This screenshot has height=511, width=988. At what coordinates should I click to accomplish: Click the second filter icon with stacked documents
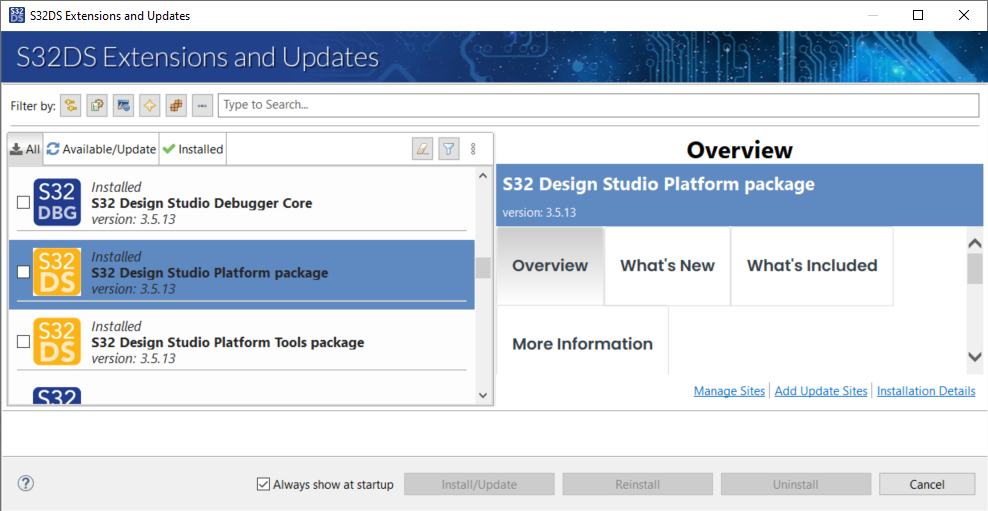pos(97,106)
